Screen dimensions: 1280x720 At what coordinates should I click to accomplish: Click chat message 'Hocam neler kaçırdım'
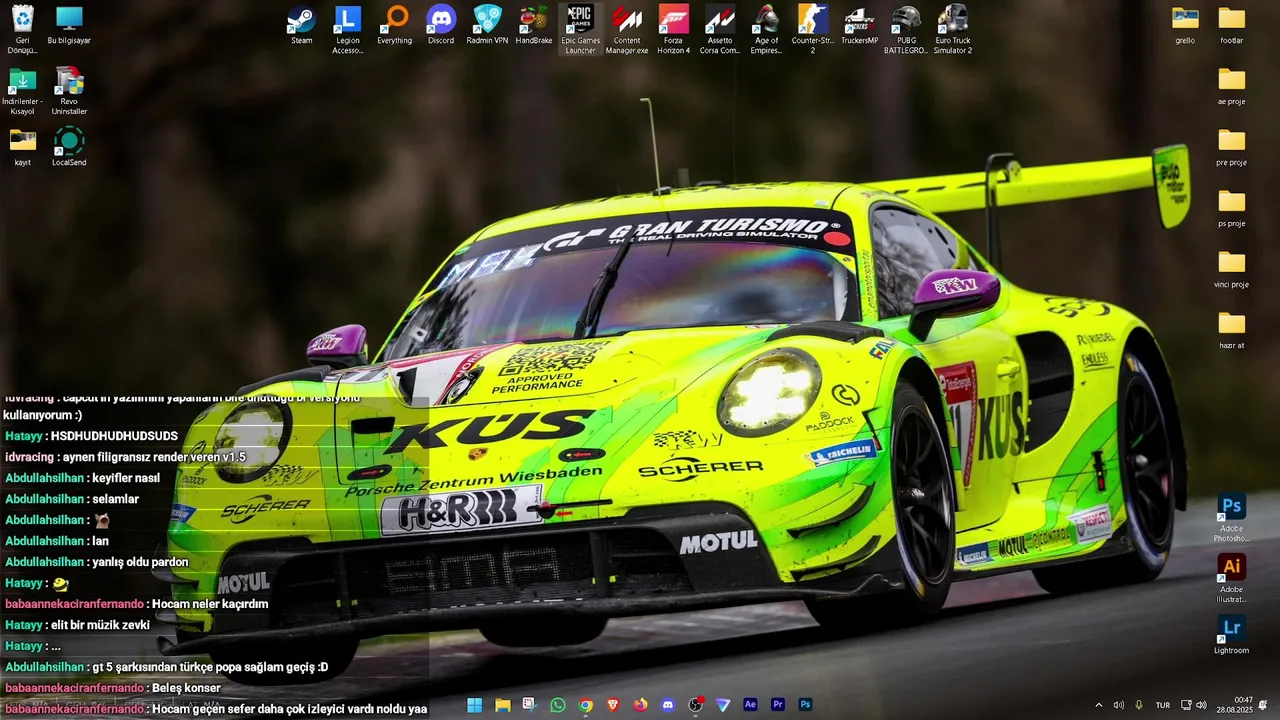[210, 604]
